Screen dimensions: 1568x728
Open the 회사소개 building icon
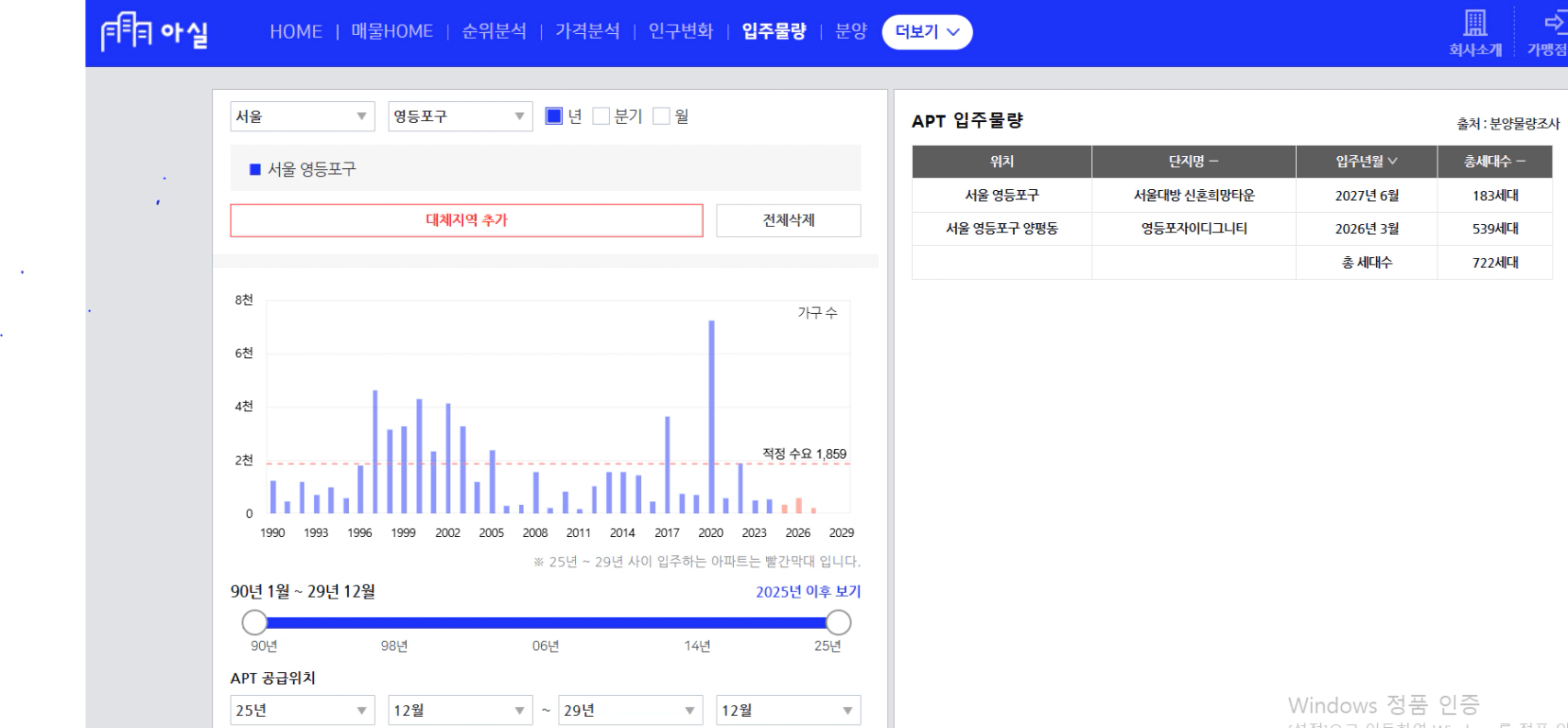click(x=1475, y=23)
